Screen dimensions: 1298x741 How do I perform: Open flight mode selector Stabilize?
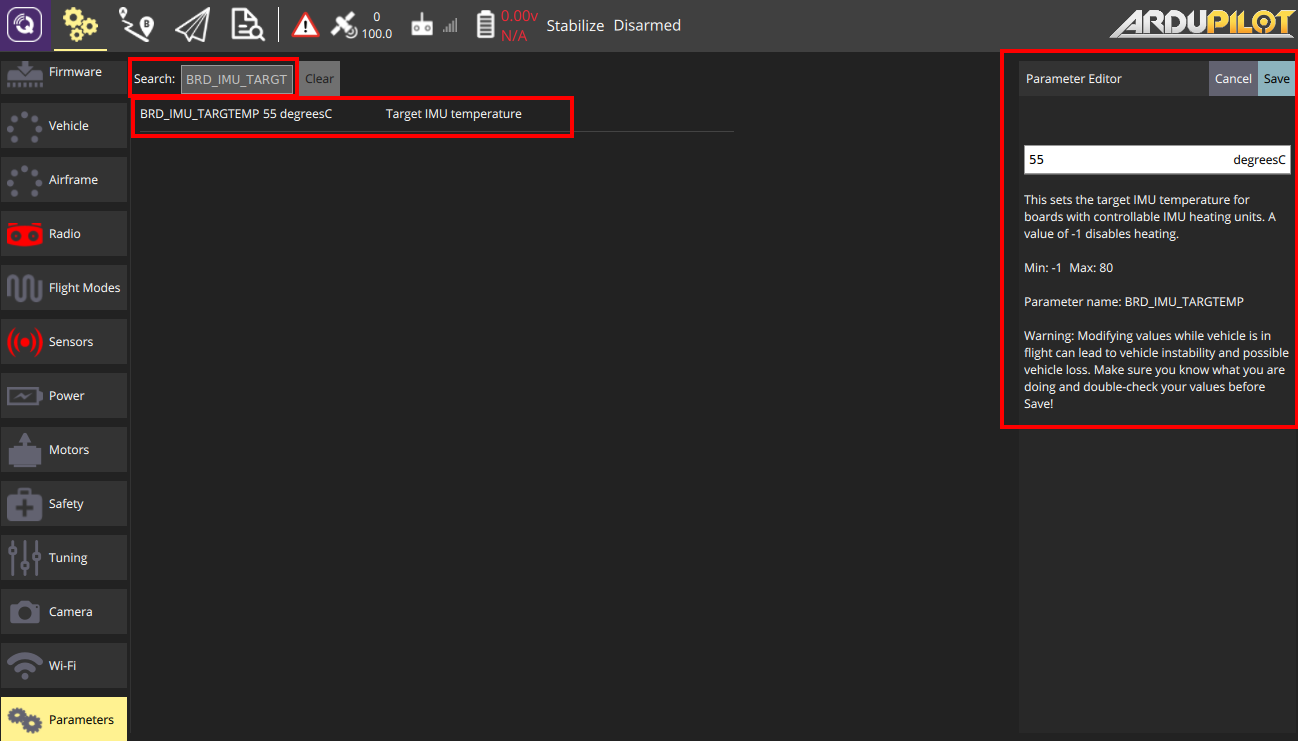tap(575, 26)
